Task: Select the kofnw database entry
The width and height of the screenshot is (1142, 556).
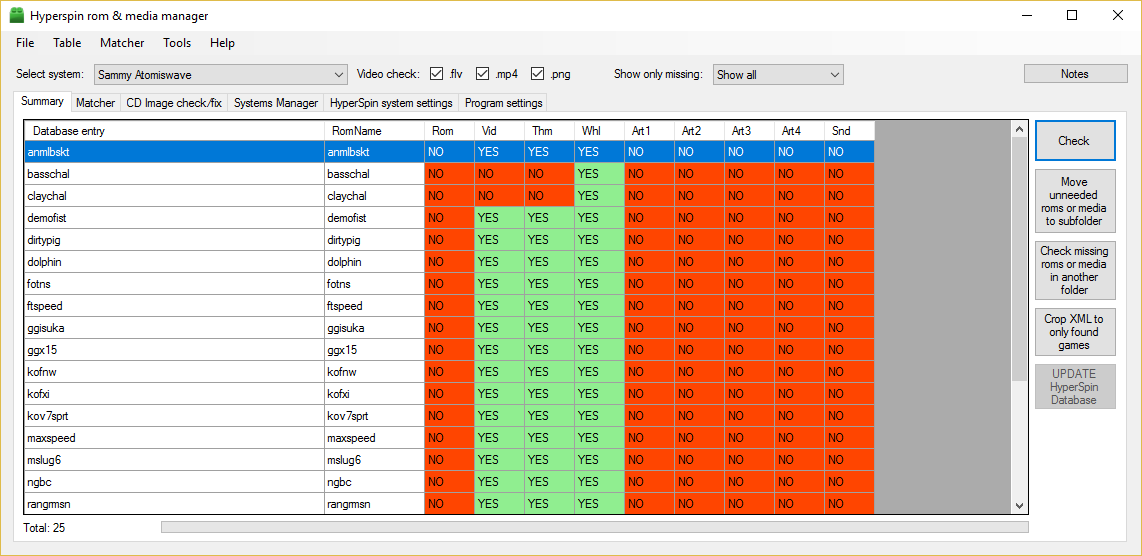Action: pyautogui.click(x=174, y=372)
